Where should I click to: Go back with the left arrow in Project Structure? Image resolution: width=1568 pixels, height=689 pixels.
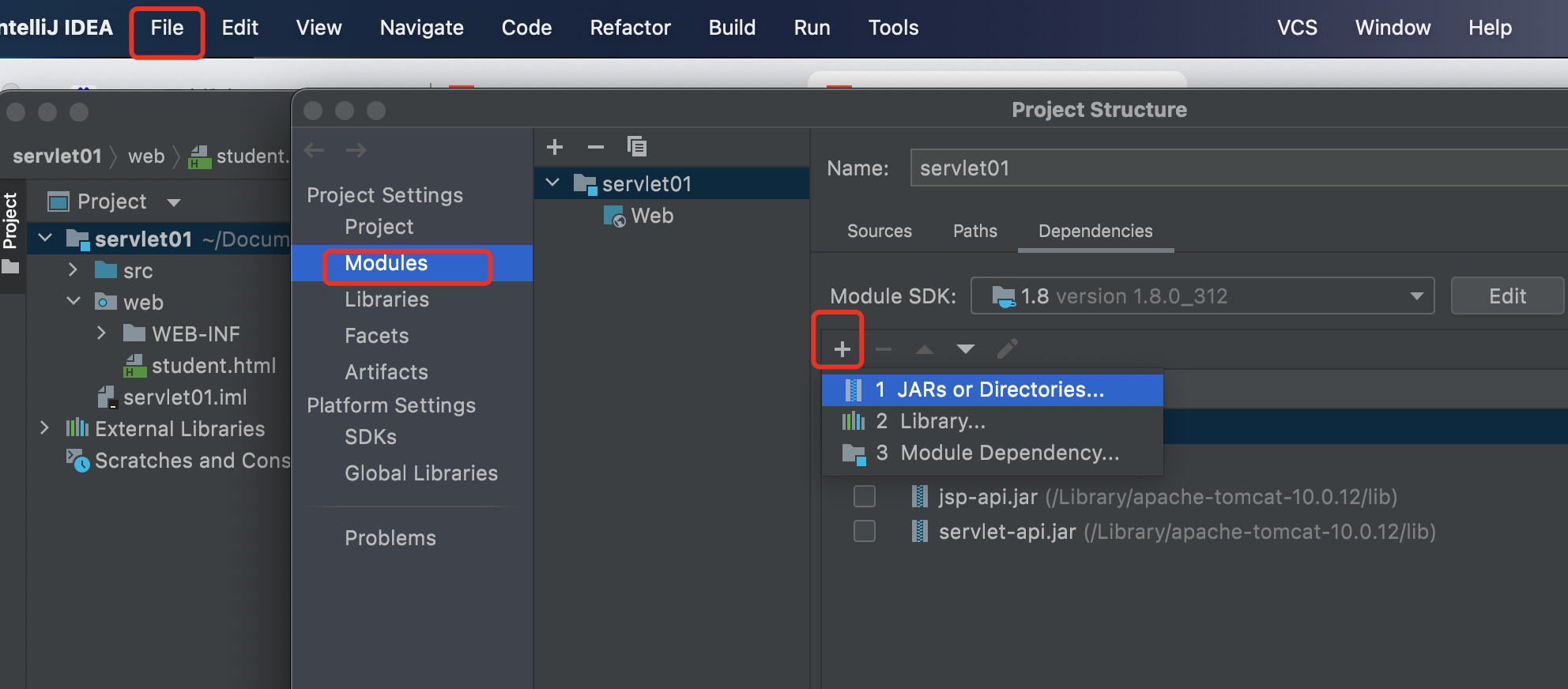[x=315, y=149]
